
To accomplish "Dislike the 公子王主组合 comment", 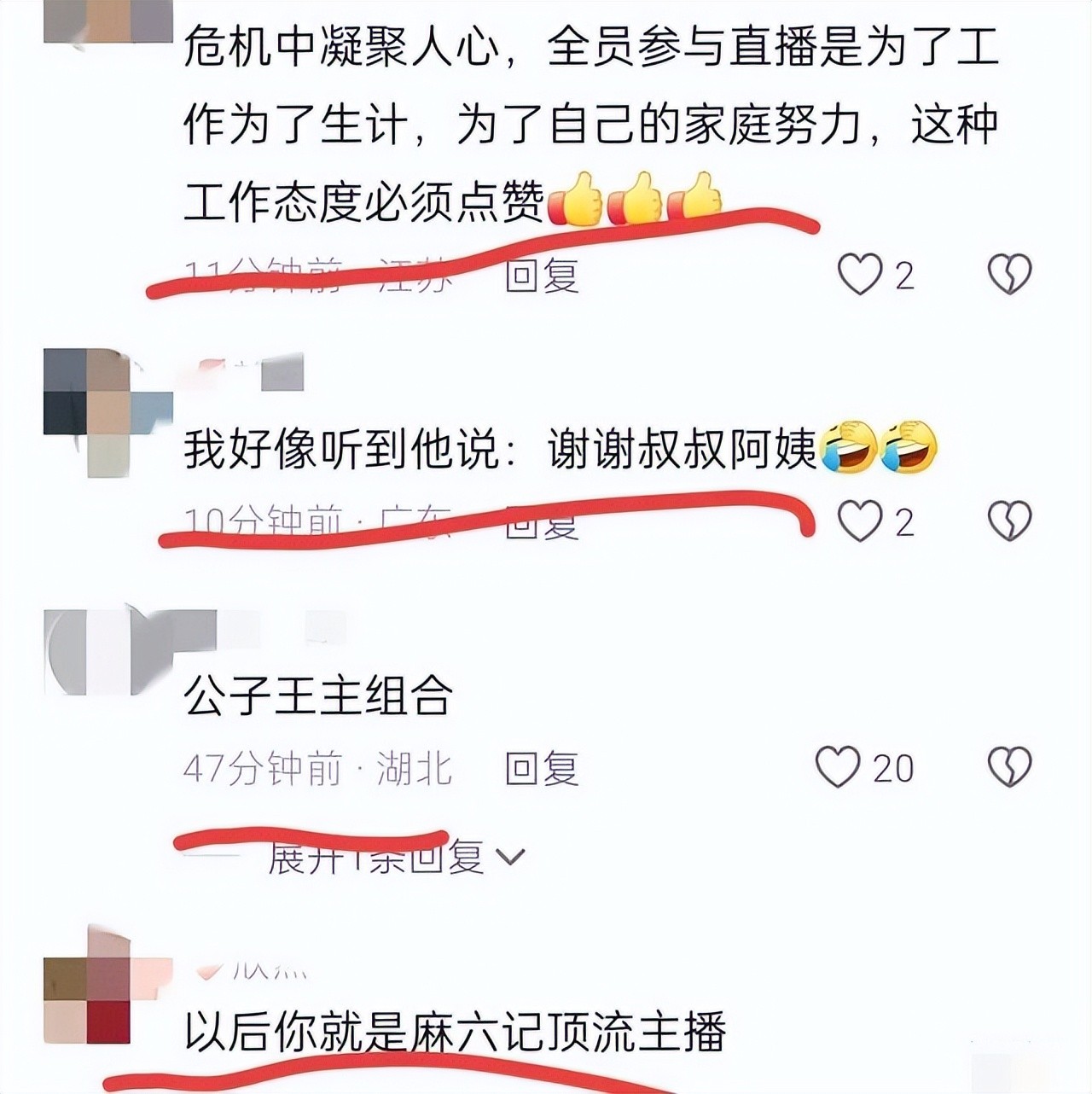I will 1010,766.
